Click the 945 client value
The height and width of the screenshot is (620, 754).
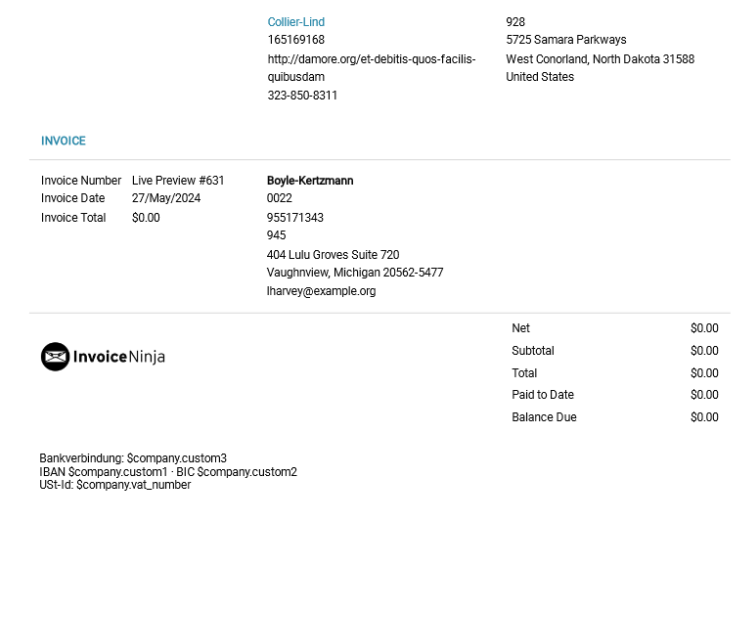coord(276,235)
